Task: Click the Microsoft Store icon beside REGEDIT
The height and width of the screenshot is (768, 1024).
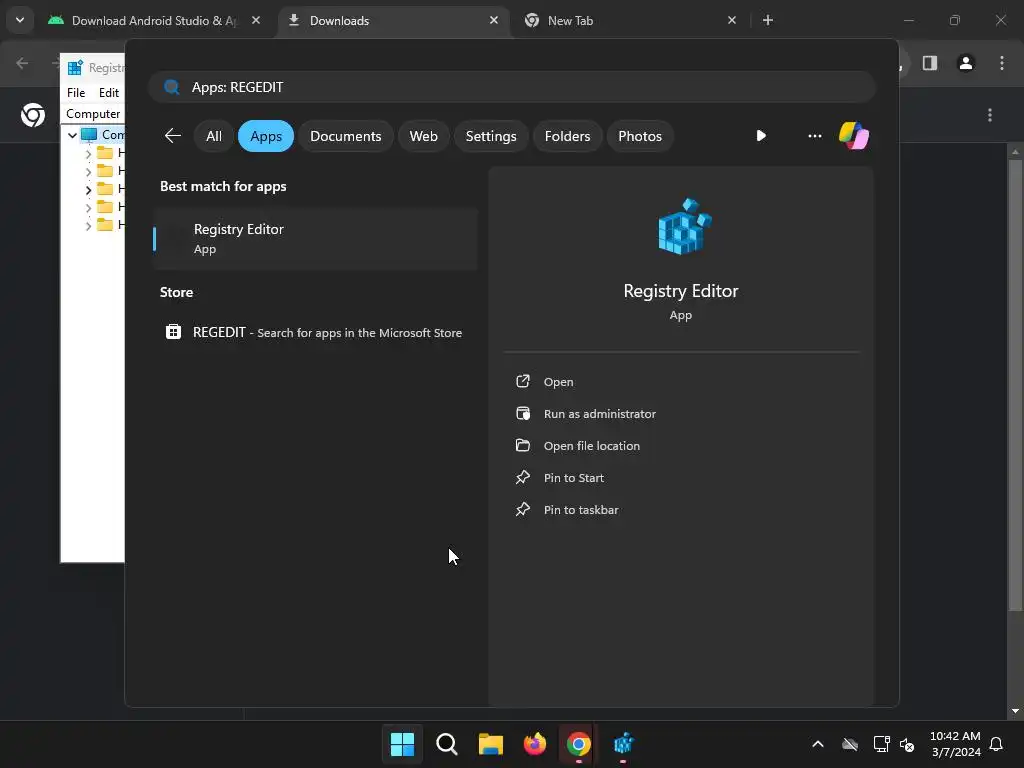Action: pos(173,332)
